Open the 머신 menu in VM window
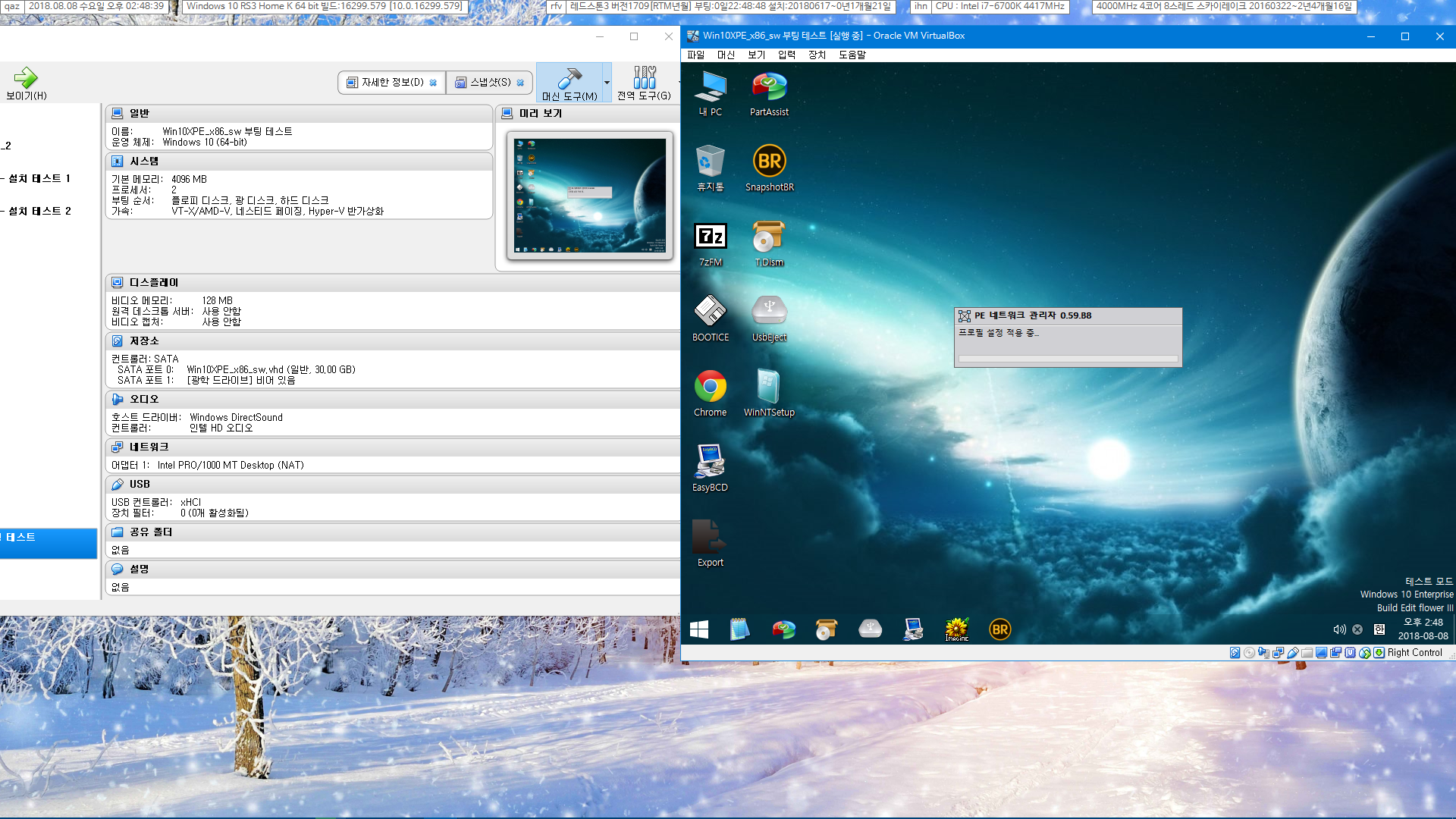The width and height of the screenshot is (1456, 819). click(726, 55)
